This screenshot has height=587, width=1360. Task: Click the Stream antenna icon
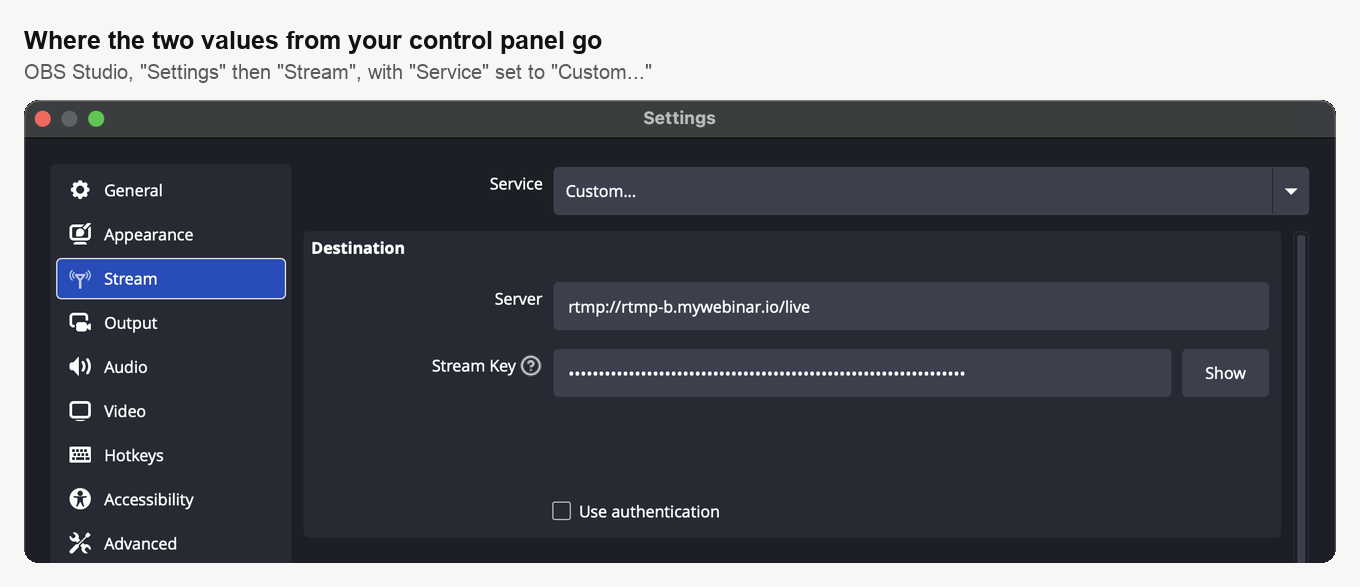tap(80, 278)
